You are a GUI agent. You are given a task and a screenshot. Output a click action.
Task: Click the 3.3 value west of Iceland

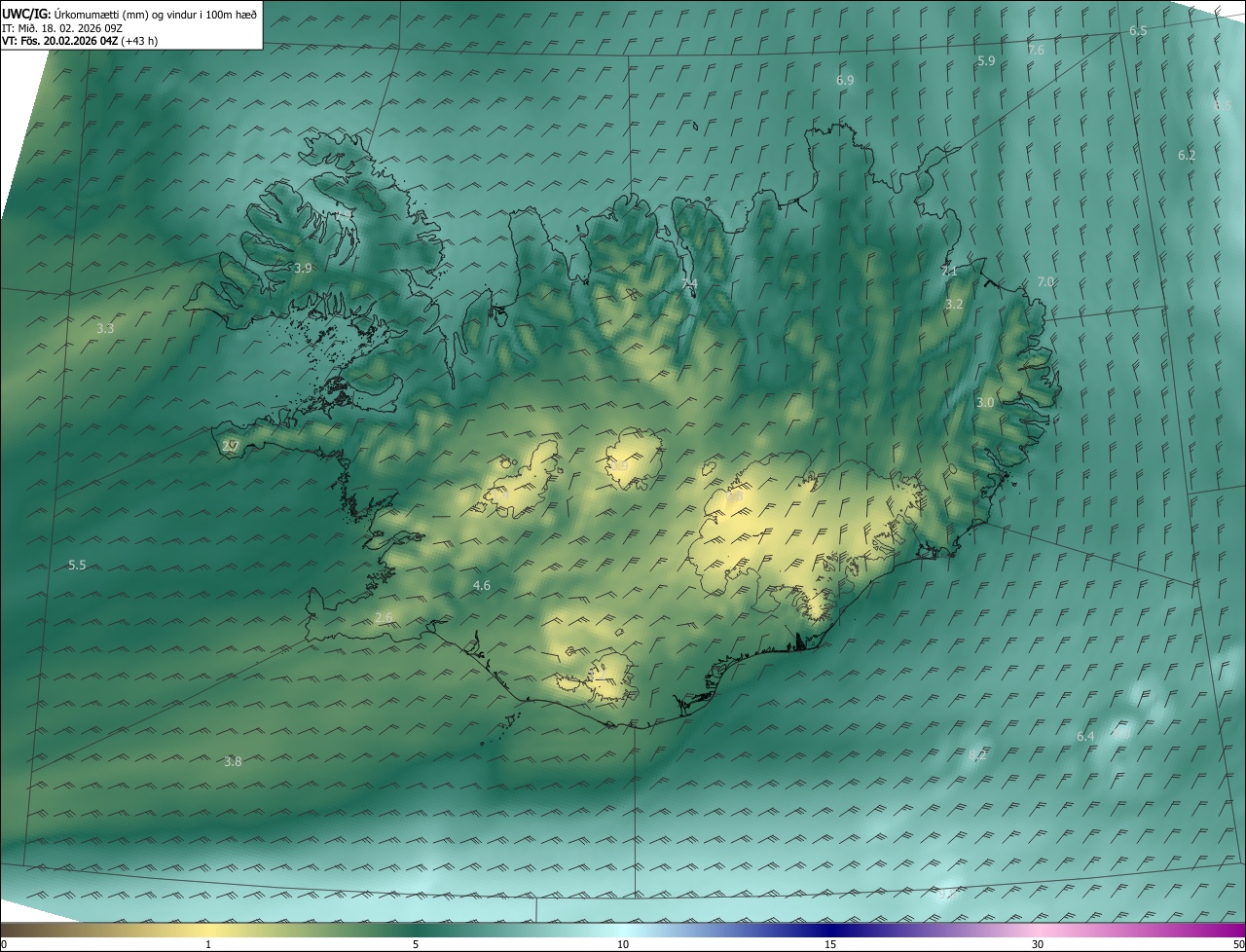click(105, 328)
